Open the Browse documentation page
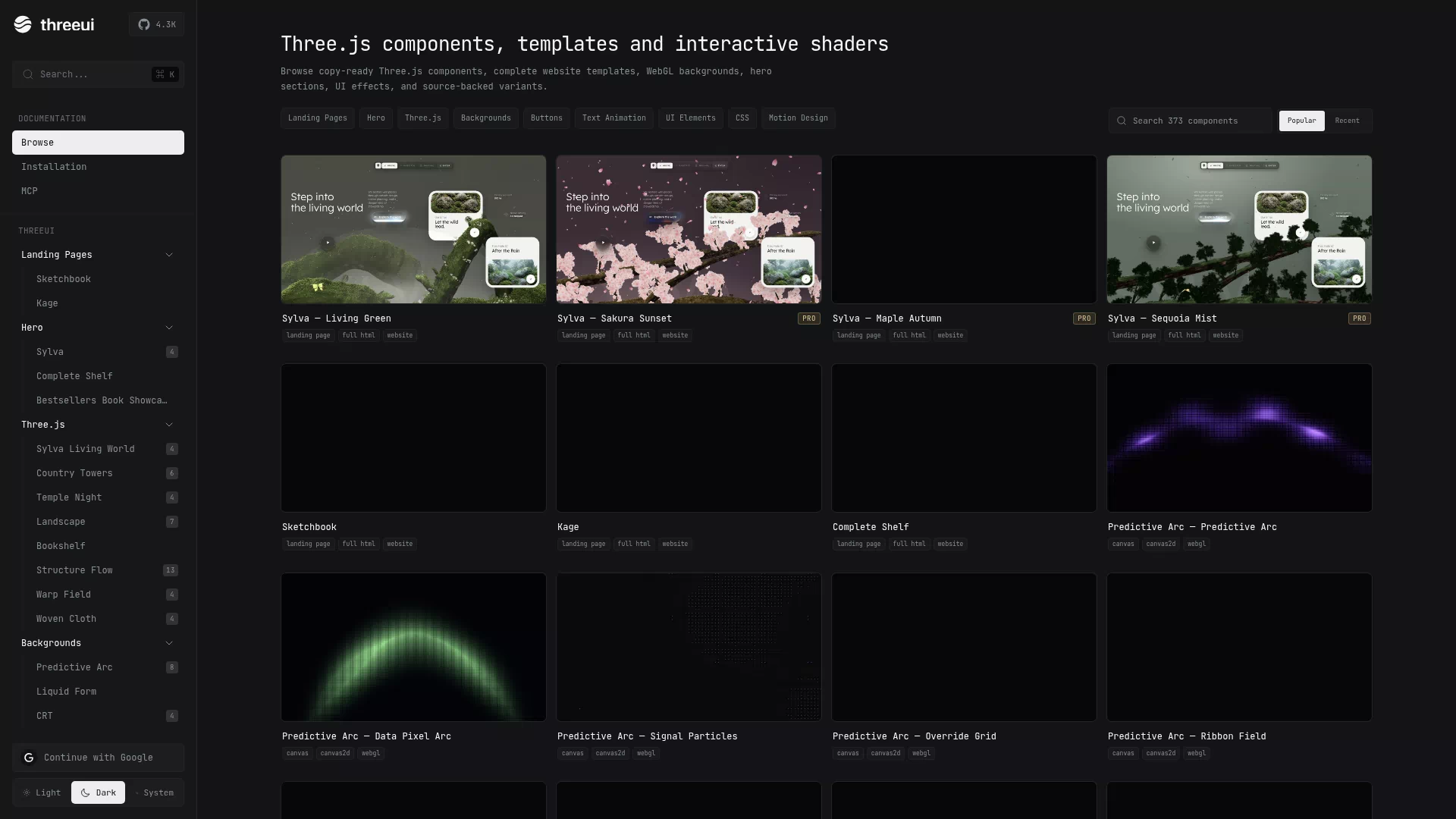 point(98,143)
